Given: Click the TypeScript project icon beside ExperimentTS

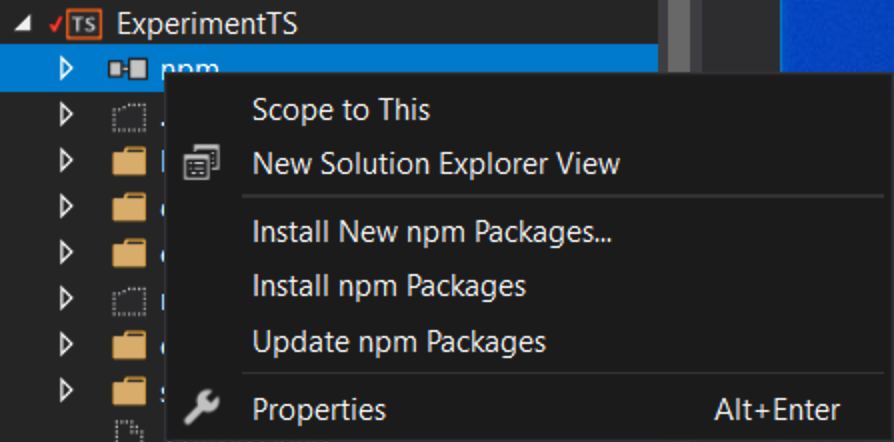Looking at the screenshot, I should pos(84,24).
